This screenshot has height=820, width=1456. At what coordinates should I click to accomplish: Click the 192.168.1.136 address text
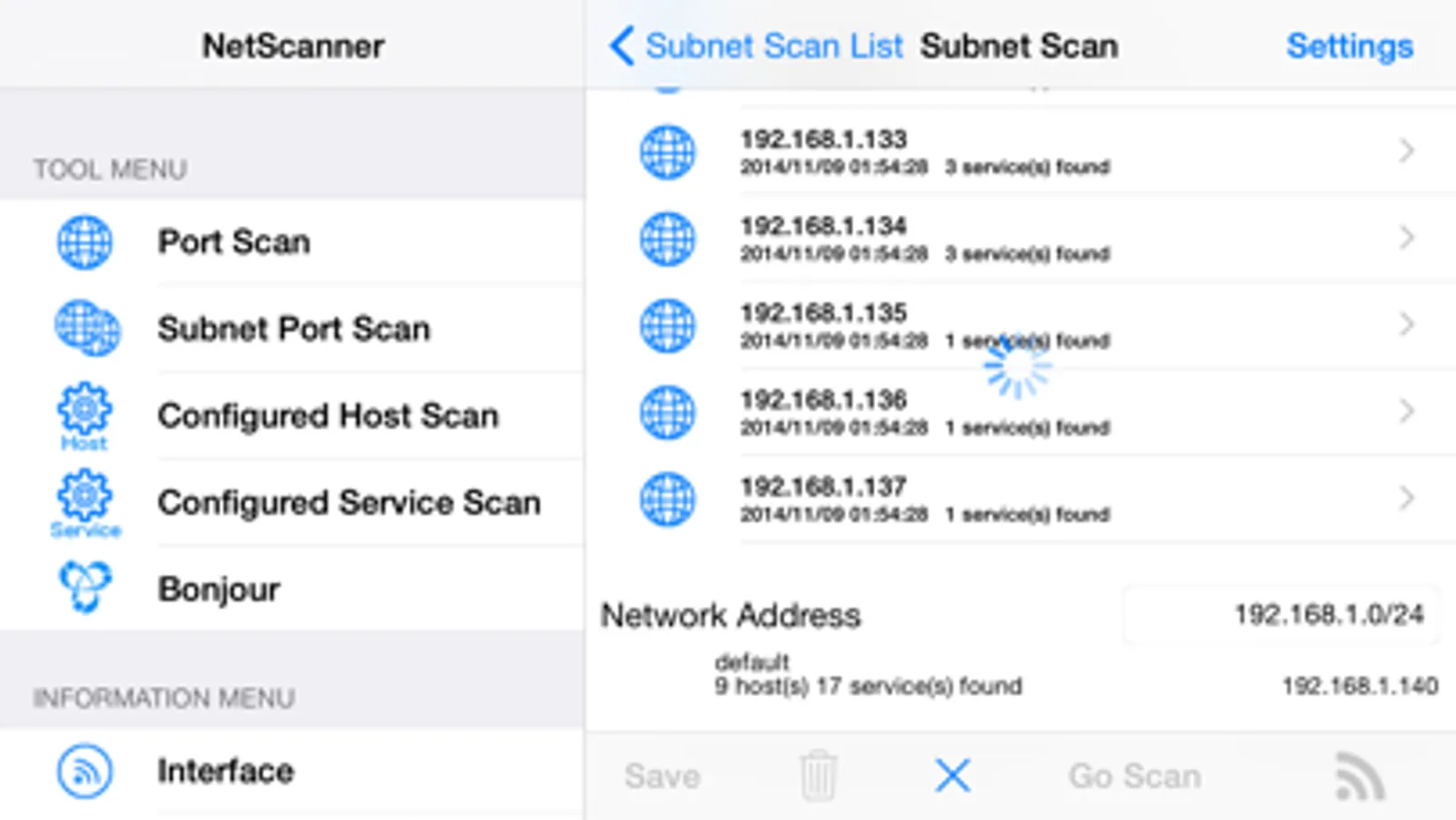coord(823,400)
